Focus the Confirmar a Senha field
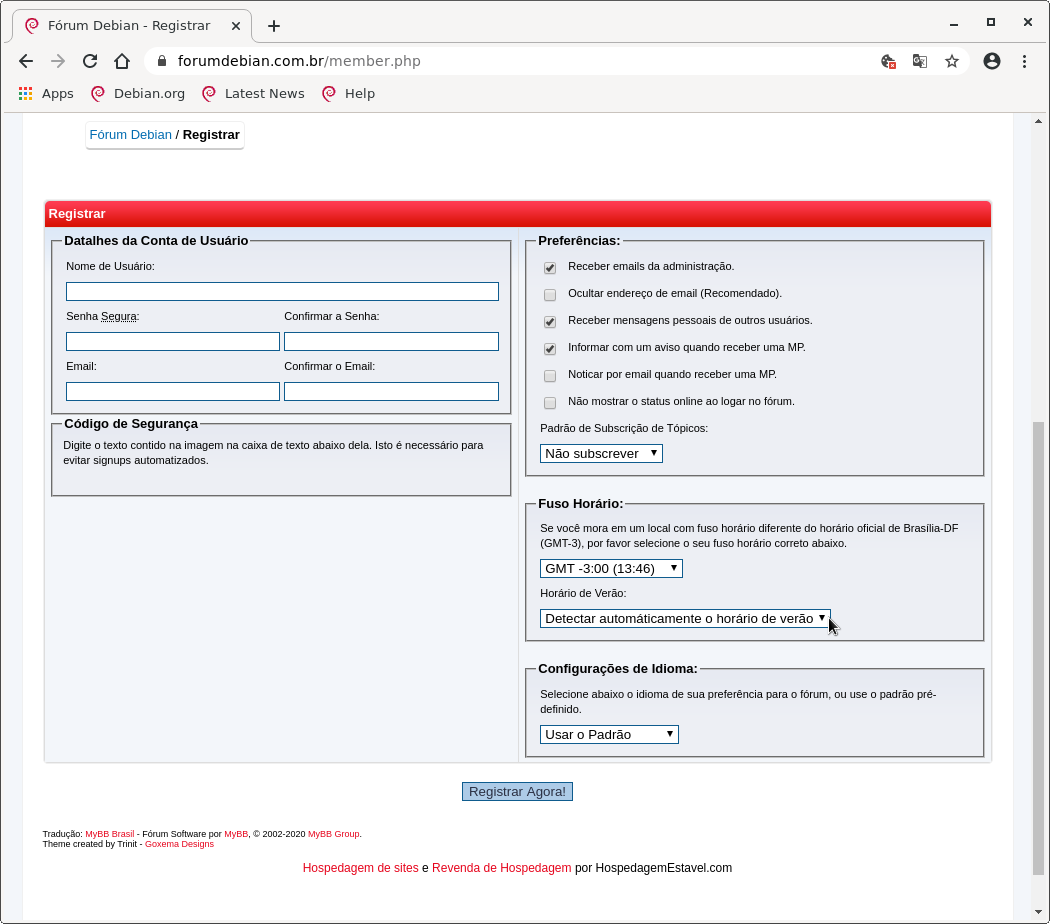This screenshot has width=1050, height=924. point(391,341)
